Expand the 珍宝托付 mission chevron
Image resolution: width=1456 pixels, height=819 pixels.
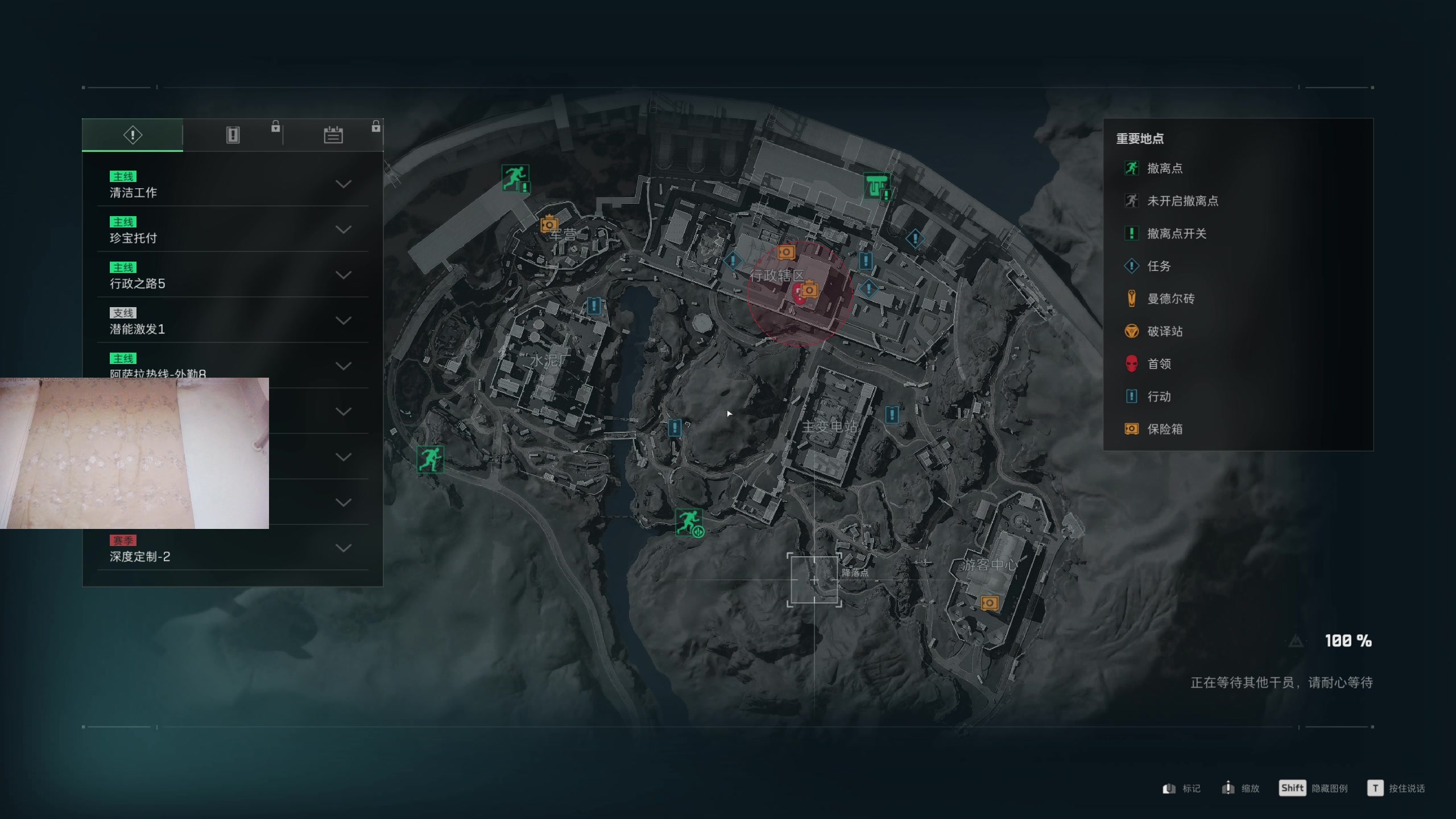pos(343,229)
